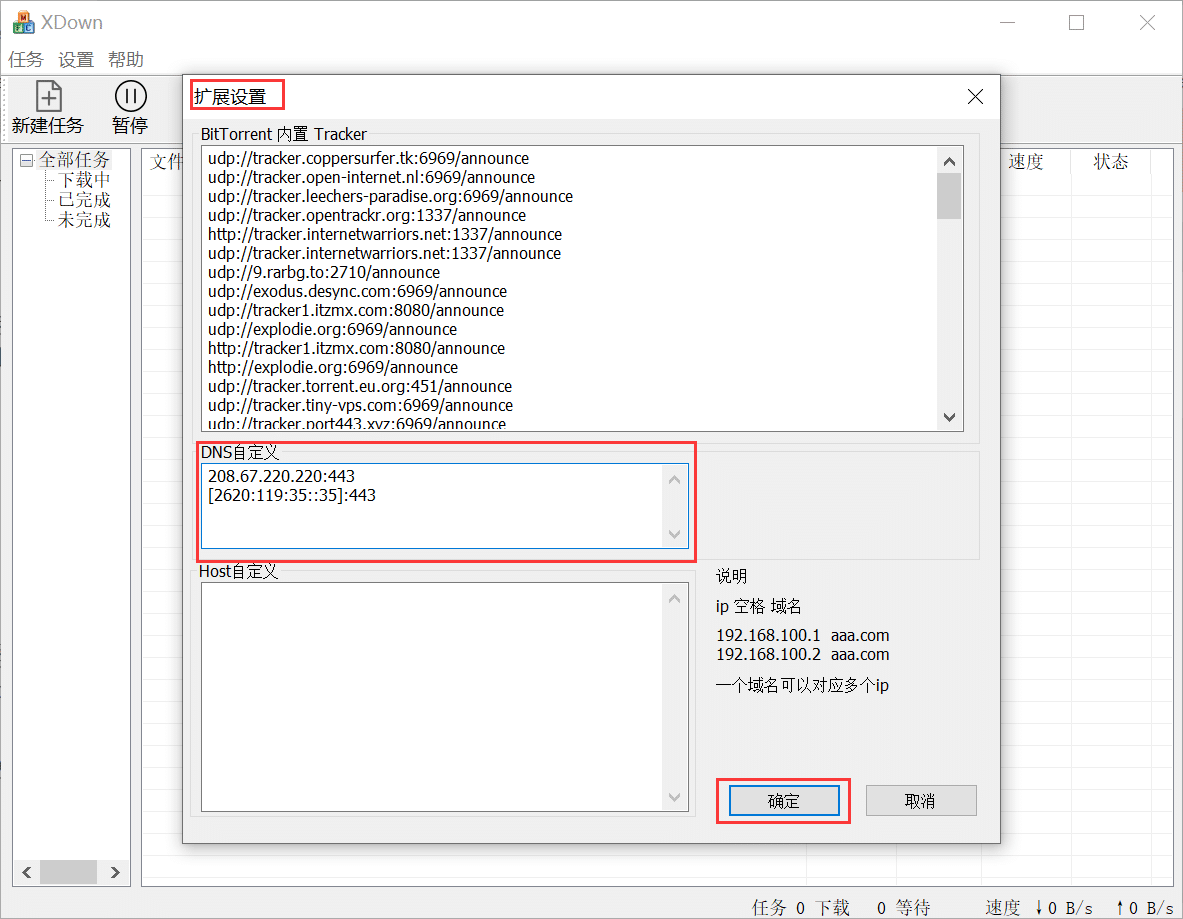Click the tracker list scroll-up arrow
1183x919 pixels.
[x=949, y=159]
